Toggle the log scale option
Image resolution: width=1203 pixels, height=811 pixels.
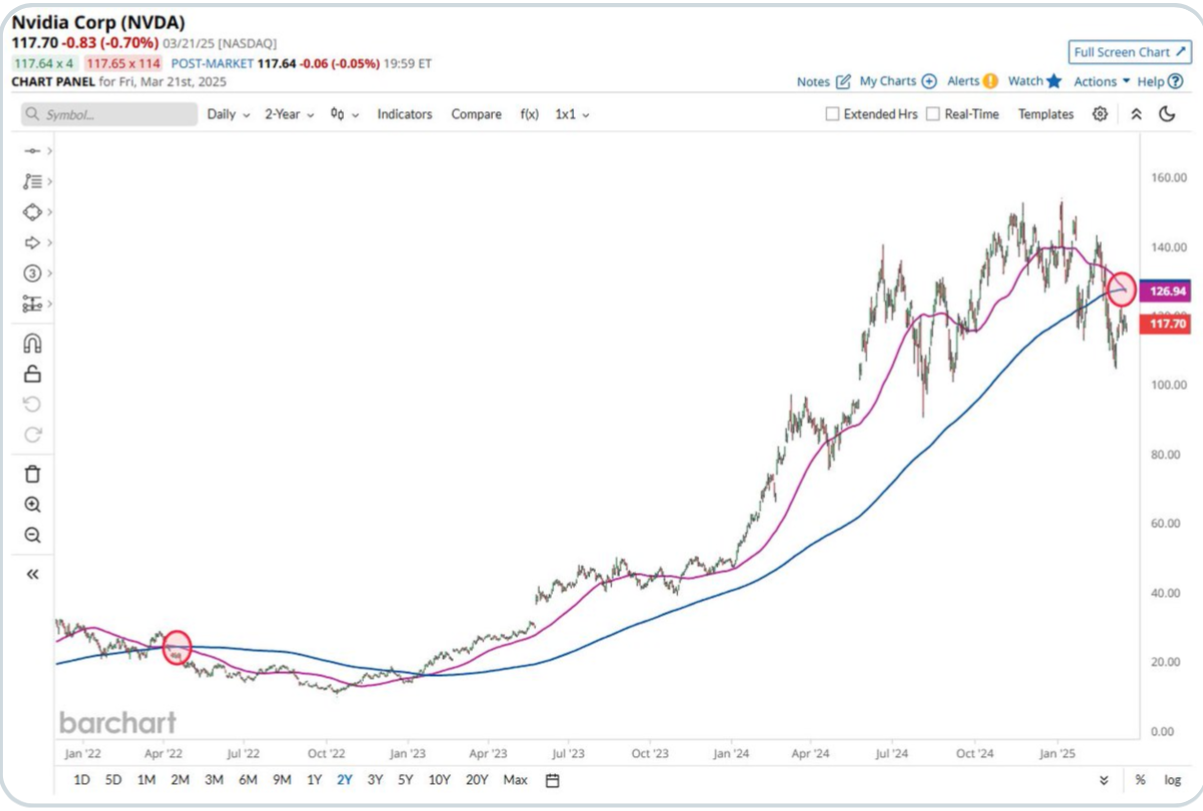[x=1172, y=780]
